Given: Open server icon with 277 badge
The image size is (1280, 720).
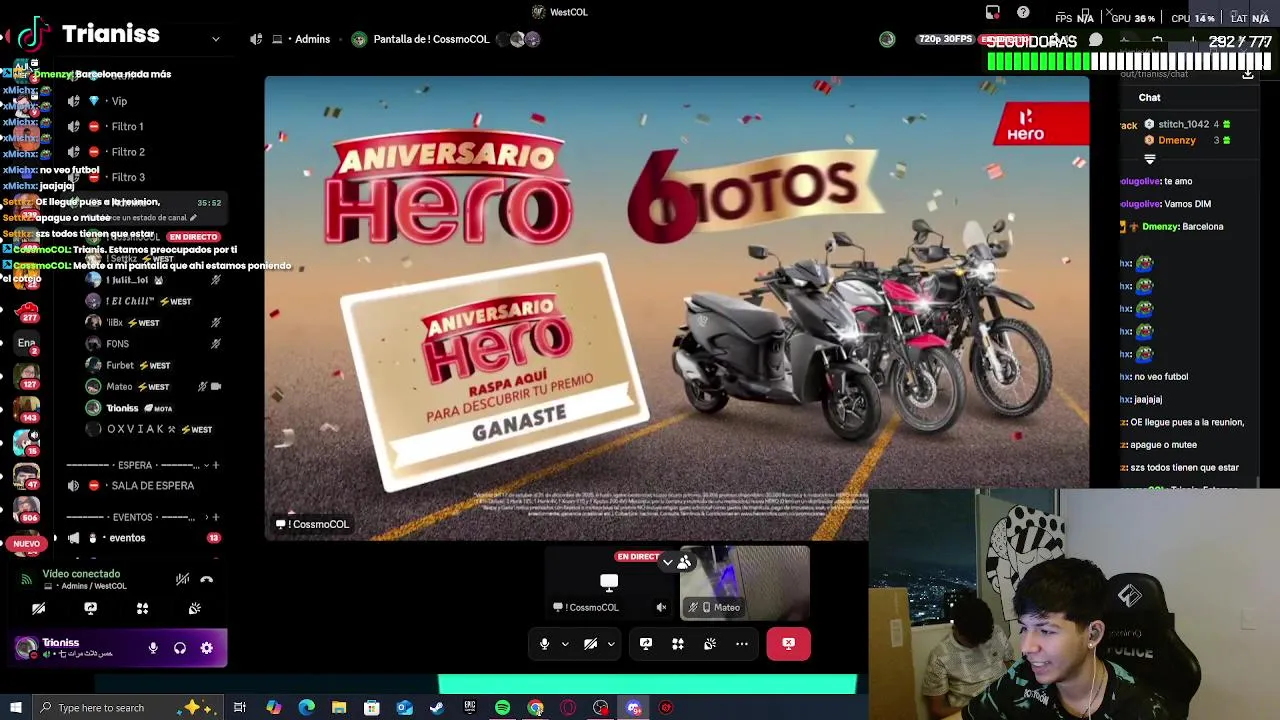Looking at the screenshot, I should (x=27, y=310).
